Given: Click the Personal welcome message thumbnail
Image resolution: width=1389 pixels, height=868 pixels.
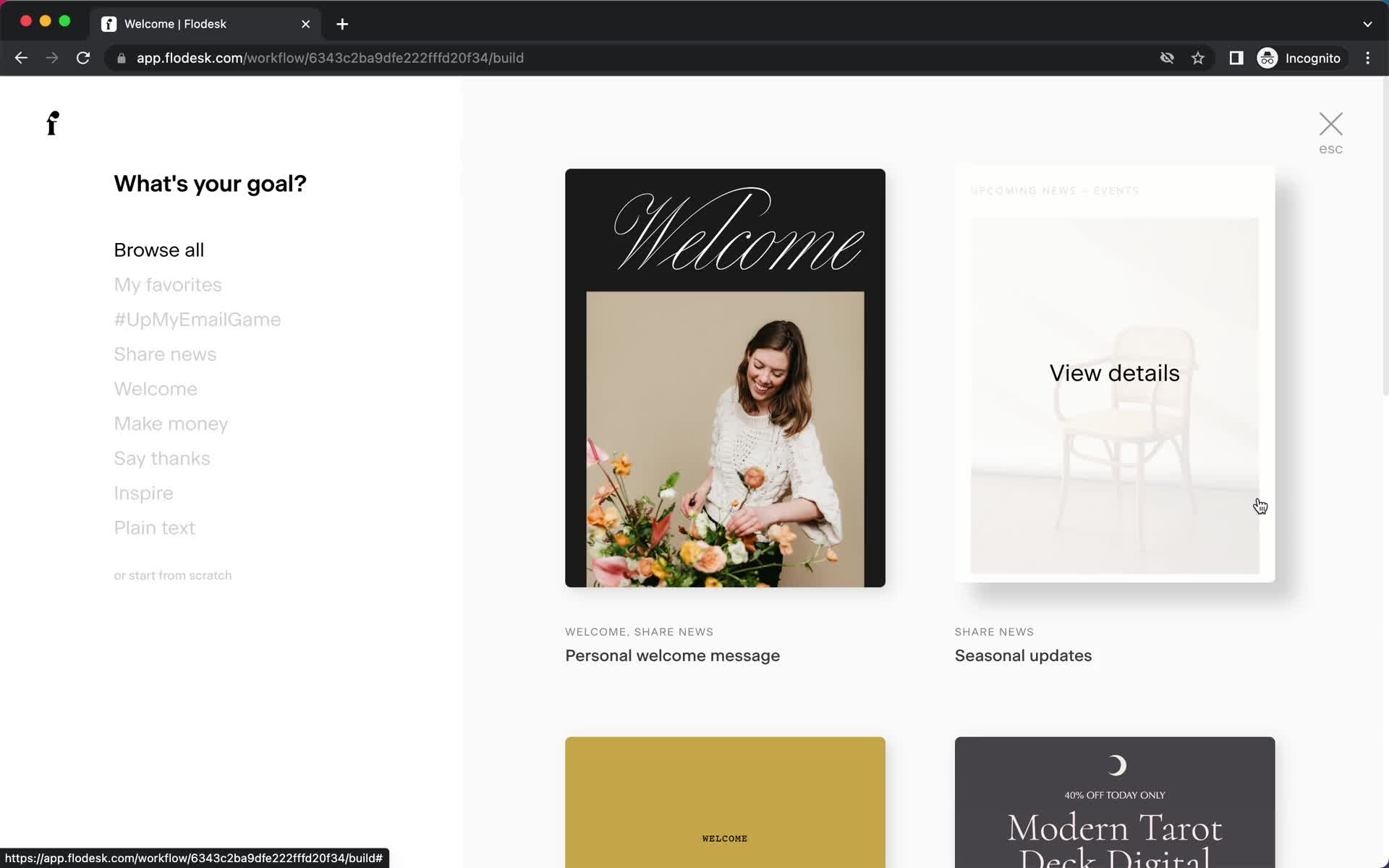Looking at the screenshot, I should pyautogui.click(x=725, y=378).
